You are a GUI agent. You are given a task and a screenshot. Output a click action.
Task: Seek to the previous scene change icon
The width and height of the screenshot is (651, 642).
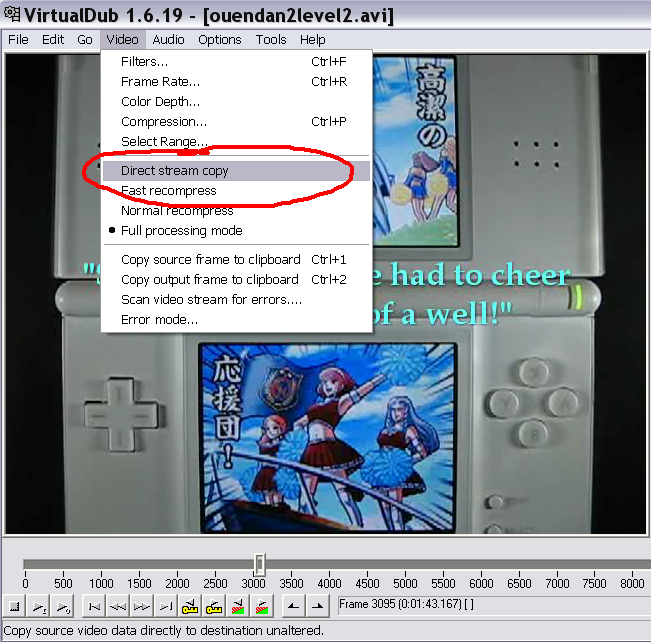[238, 606]
